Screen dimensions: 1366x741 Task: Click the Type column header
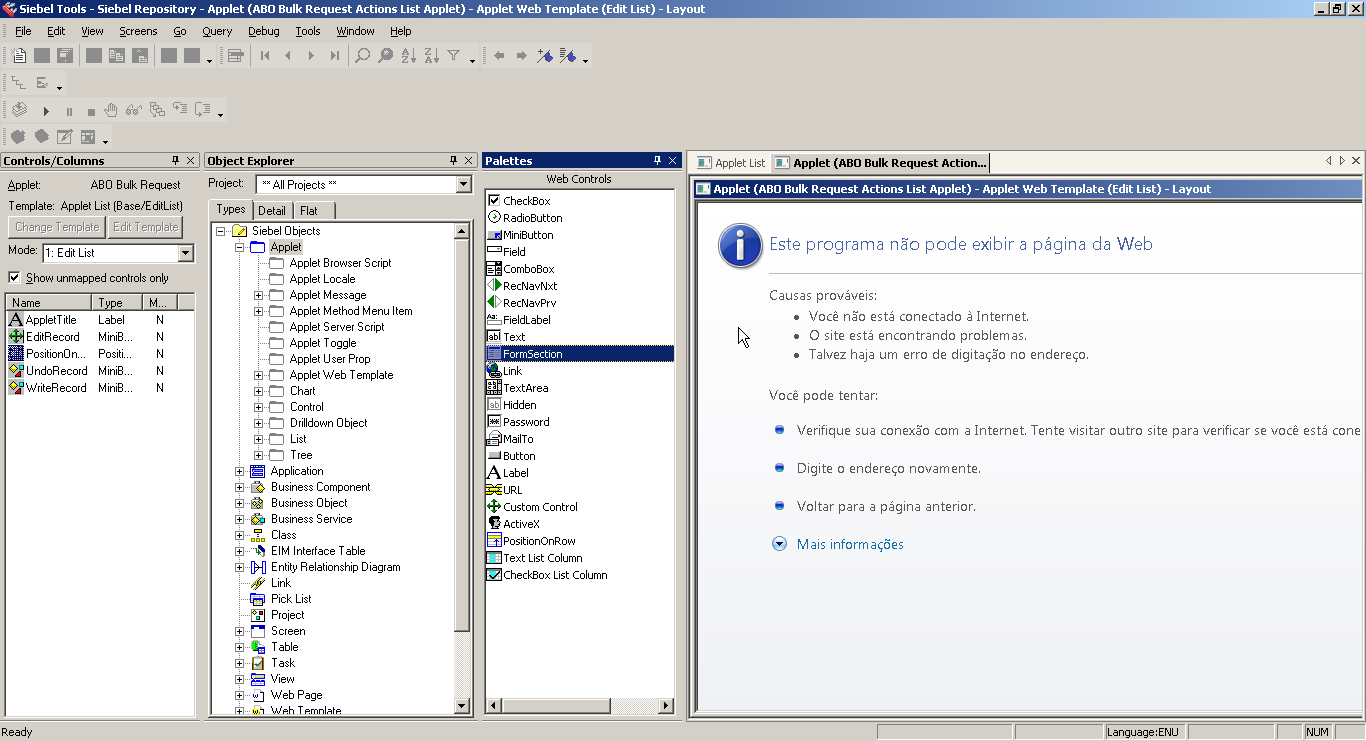(x=118, y=302)
